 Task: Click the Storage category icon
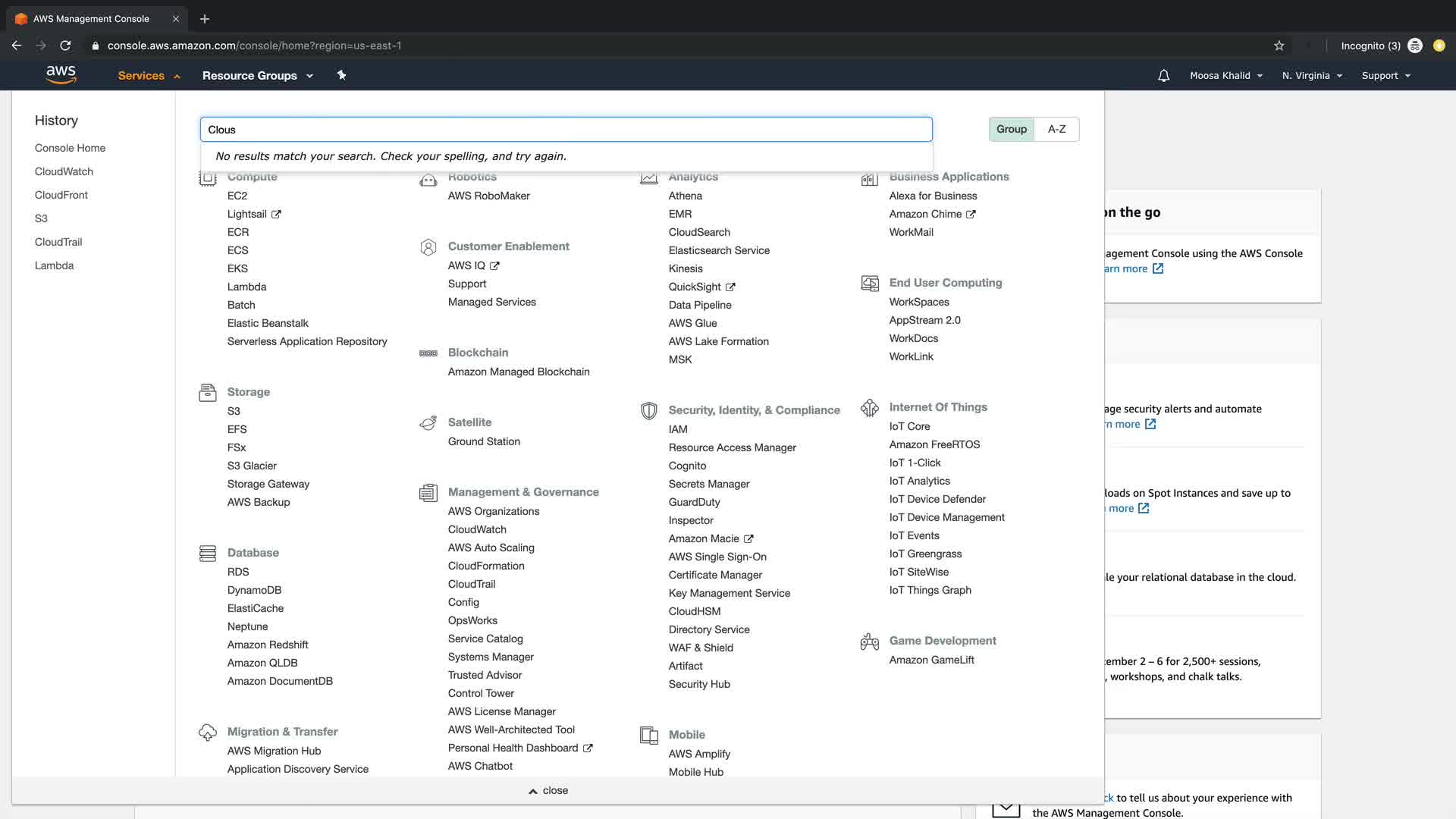[x=207, y=393]
